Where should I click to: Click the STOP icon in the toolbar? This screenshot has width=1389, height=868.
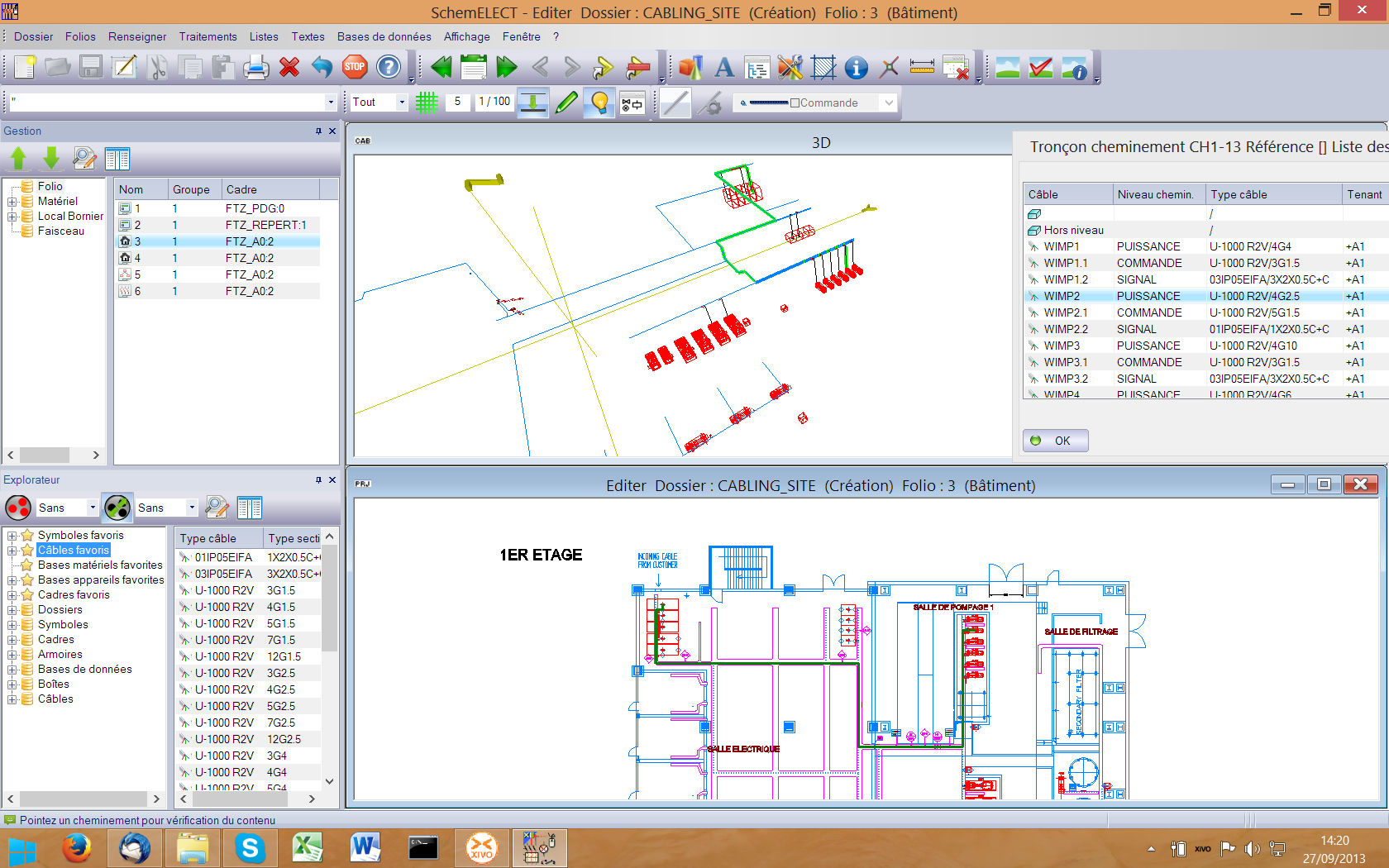355,67
